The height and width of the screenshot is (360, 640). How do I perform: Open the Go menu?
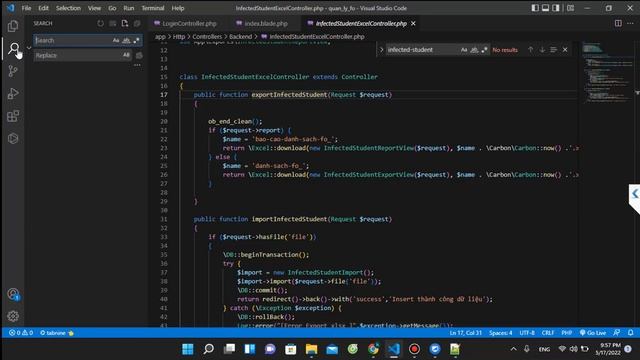click(x=112, y=8)
